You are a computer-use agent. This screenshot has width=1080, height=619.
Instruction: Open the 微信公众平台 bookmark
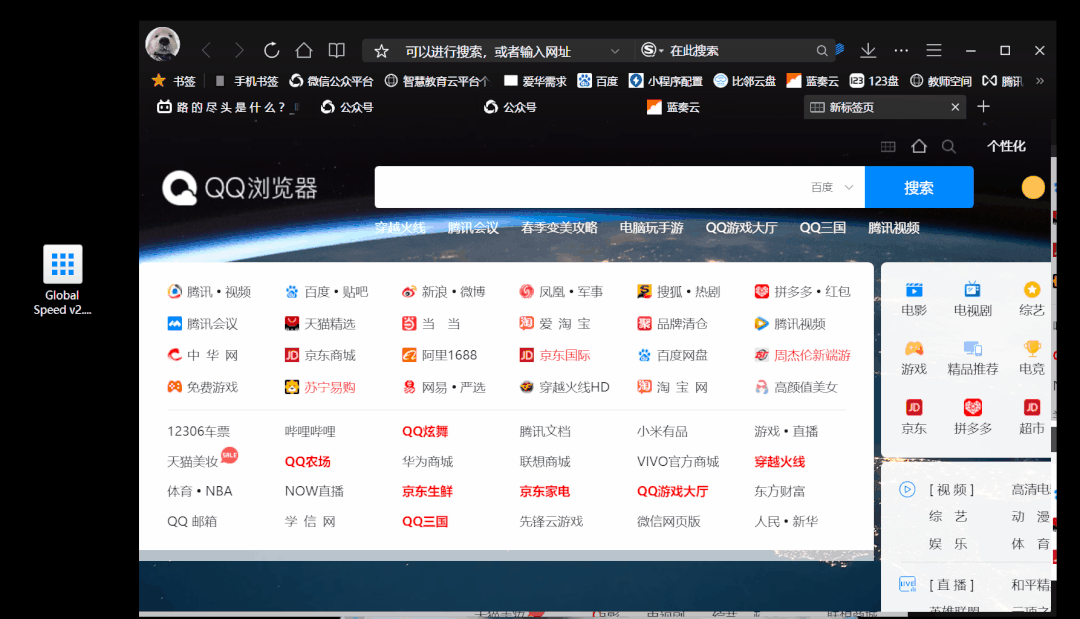point(331,81)
